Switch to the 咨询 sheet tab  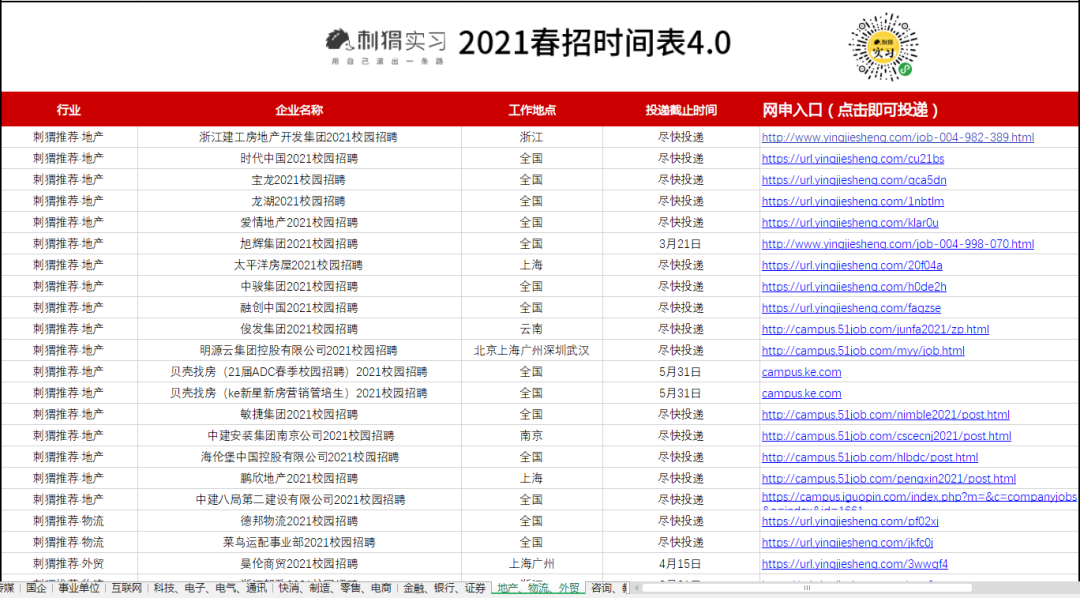pos(606,588)
